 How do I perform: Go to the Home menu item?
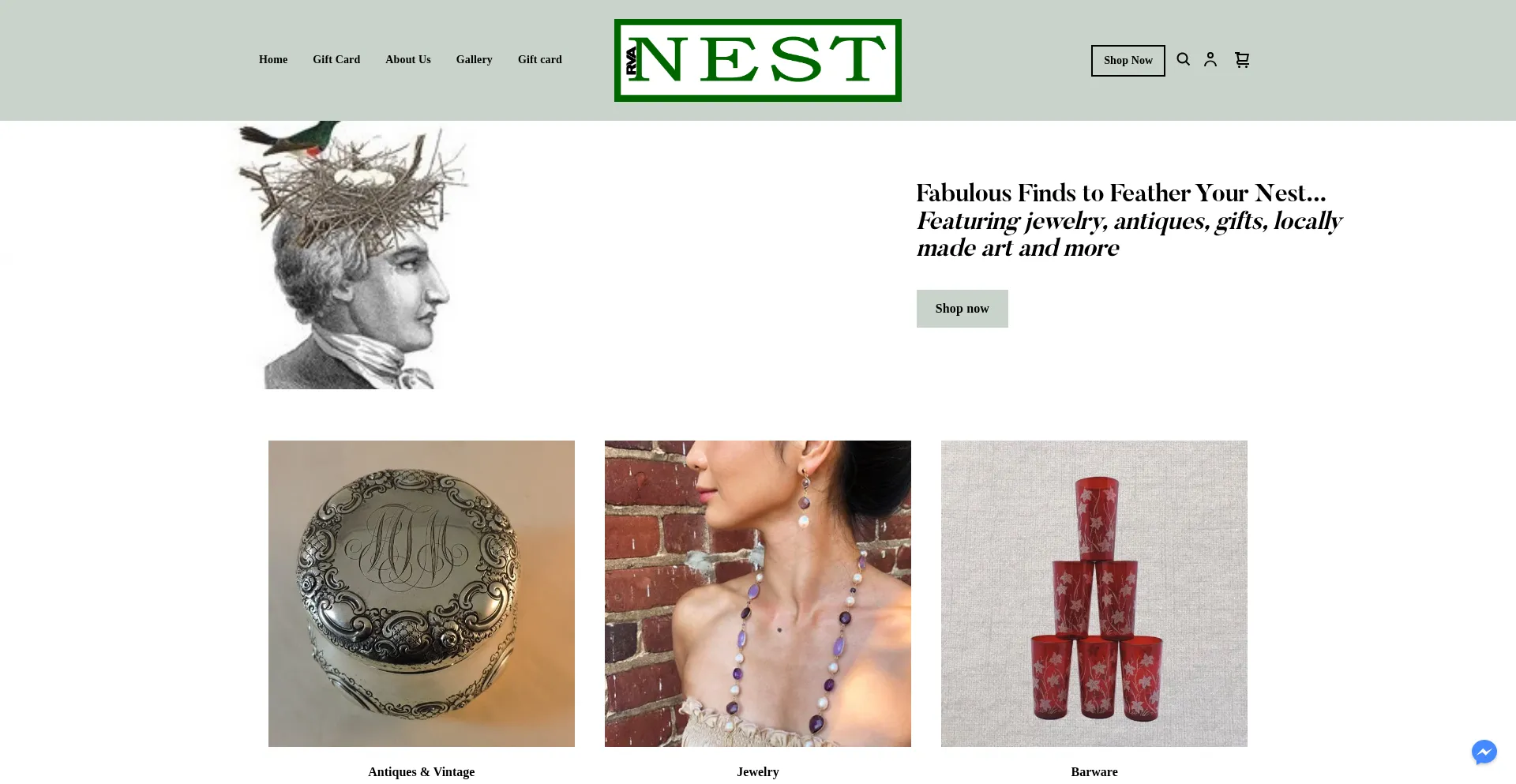pyautogui.click(x=273, y=59)
